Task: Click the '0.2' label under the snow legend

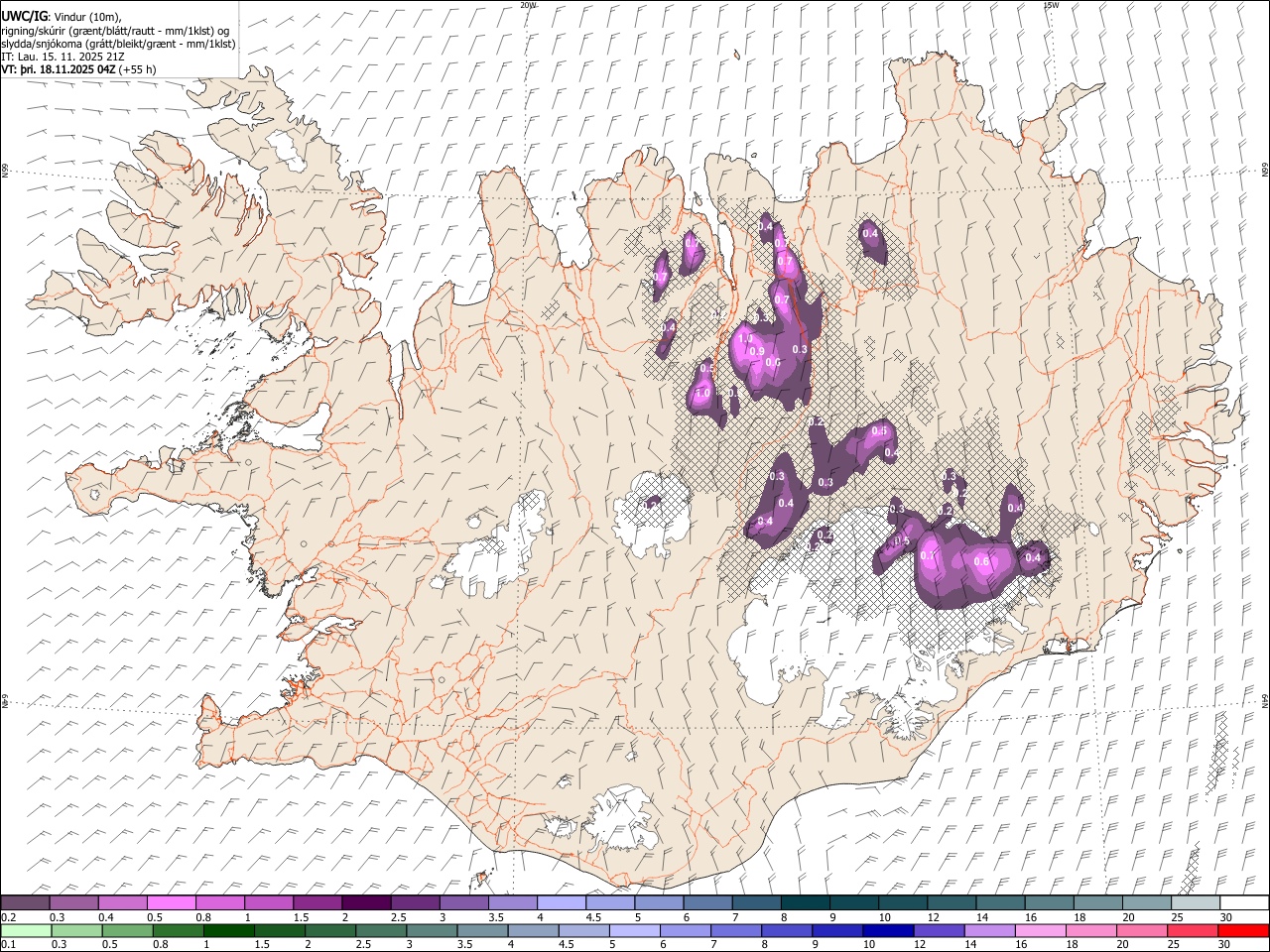Action: click(x=9, y=917)
